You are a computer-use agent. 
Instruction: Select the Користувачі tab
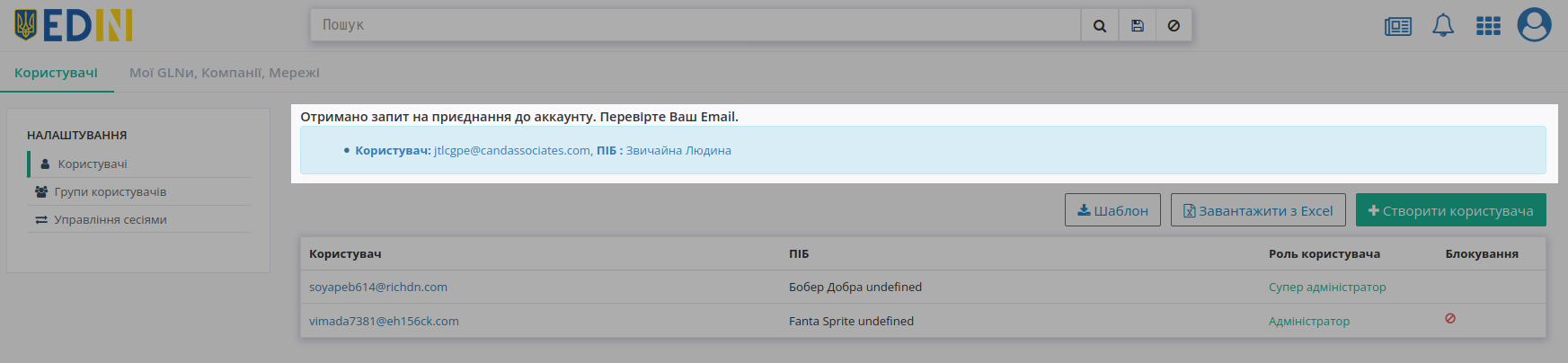56,73
